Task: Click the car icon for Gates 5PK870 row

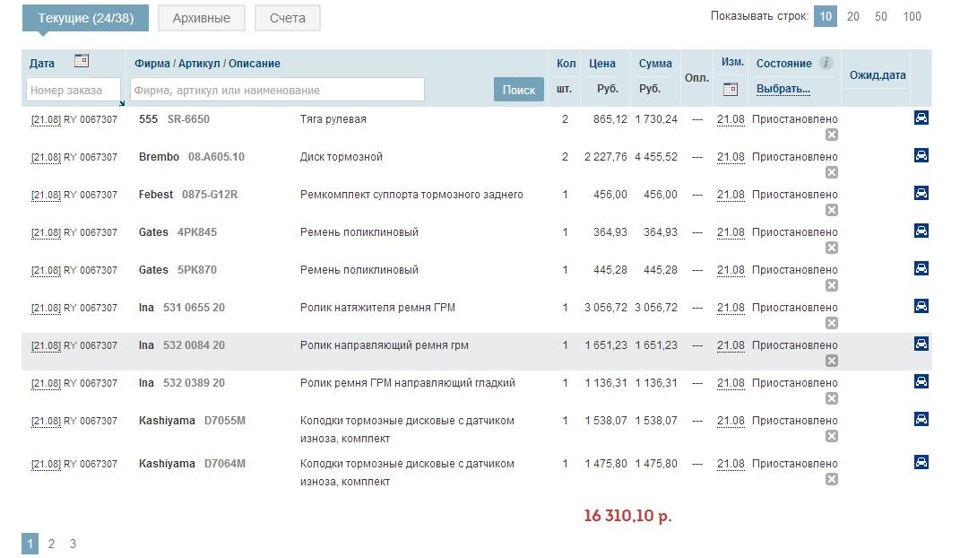Action: coord(921,268)
